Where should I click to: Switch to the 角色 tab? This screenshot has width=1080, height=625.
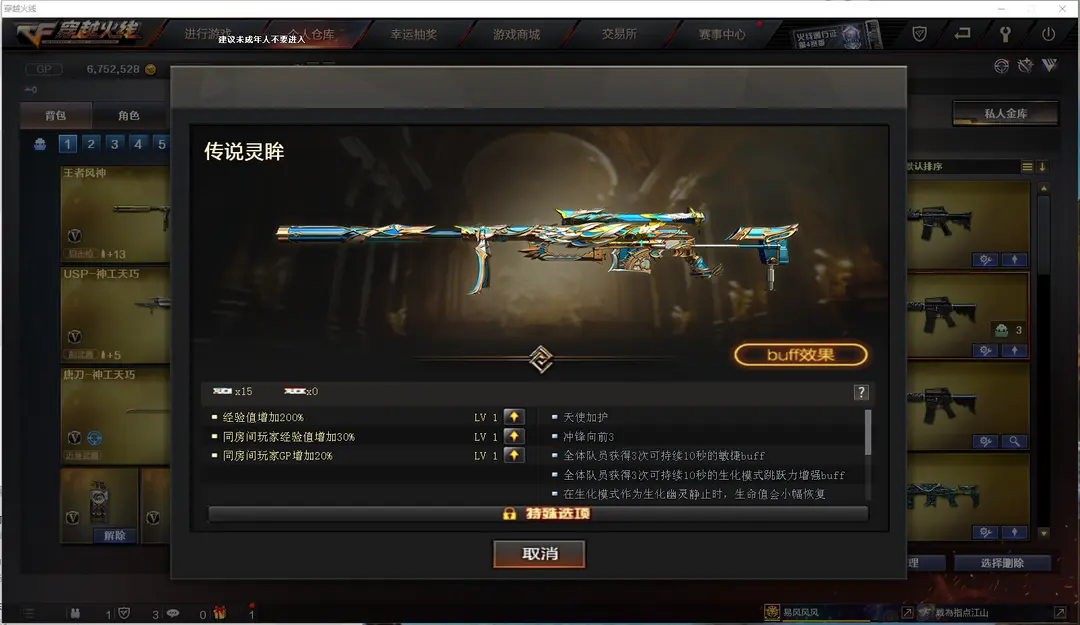pos(129,115)
